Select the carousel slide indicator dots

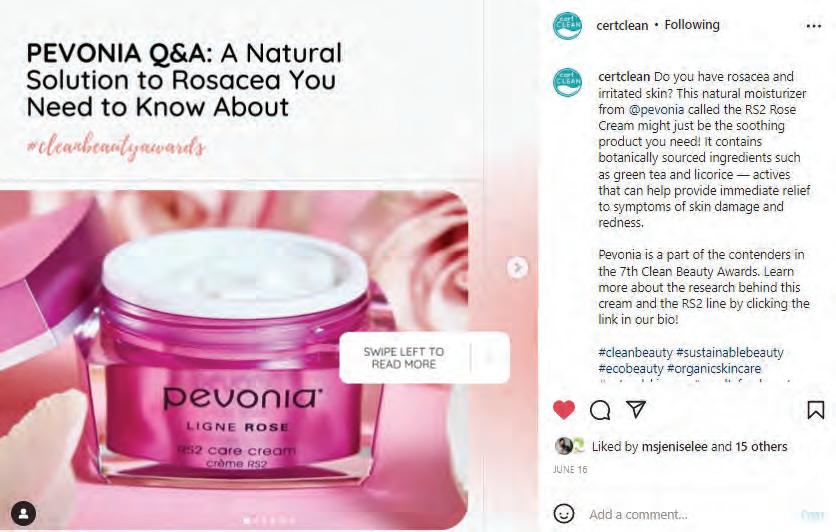pyautogui.click(x=269, y=520)
